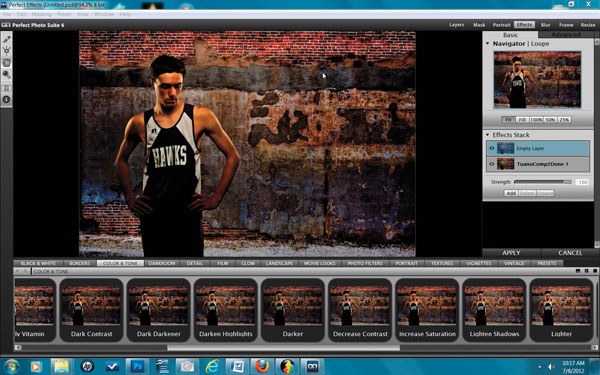Adjust the Strength slider
This screenshot has height=375, width=600.
(543, 182)
